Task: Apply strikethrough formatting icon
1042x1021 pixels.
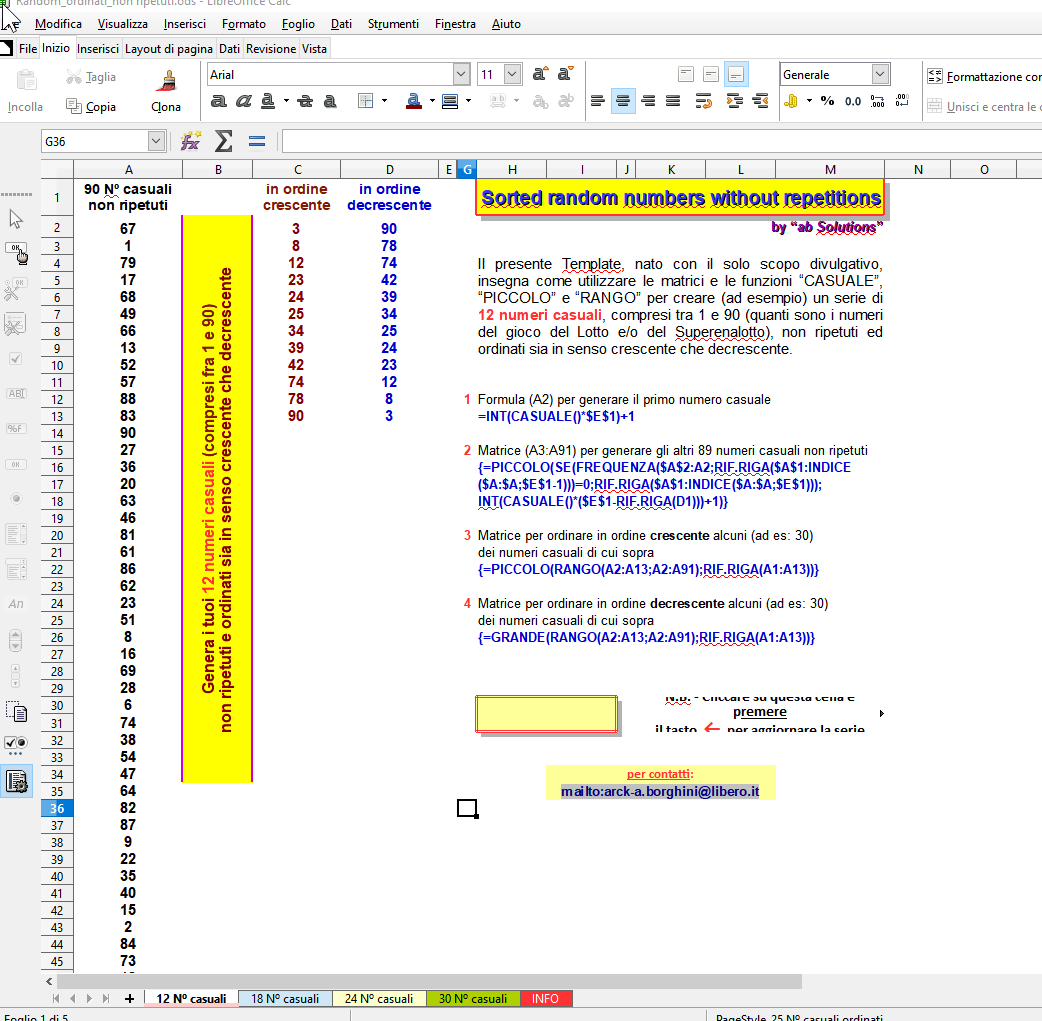Action: pos(305,101)
